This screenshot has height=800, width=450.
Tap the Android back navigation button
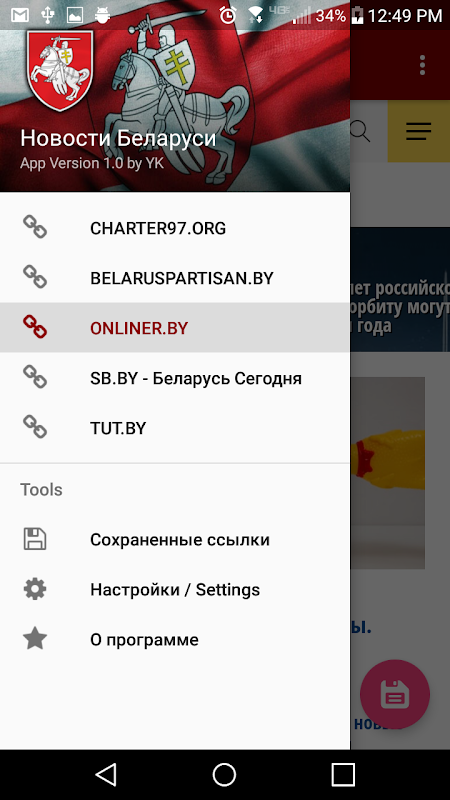coord(106,774)
